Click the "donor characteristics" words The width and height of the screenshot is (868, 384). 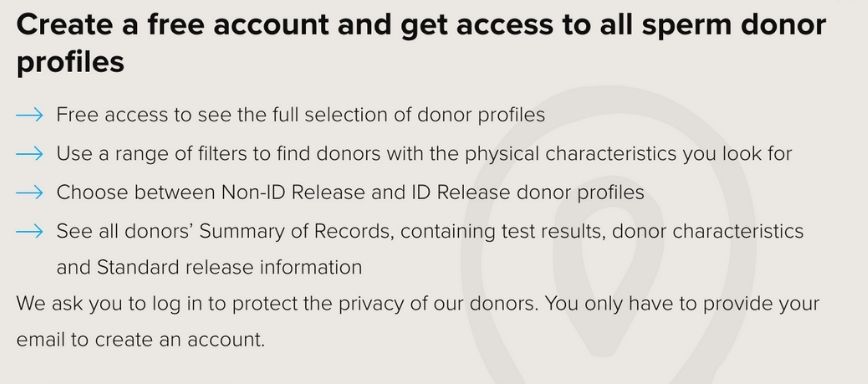(x=707, y=231)
